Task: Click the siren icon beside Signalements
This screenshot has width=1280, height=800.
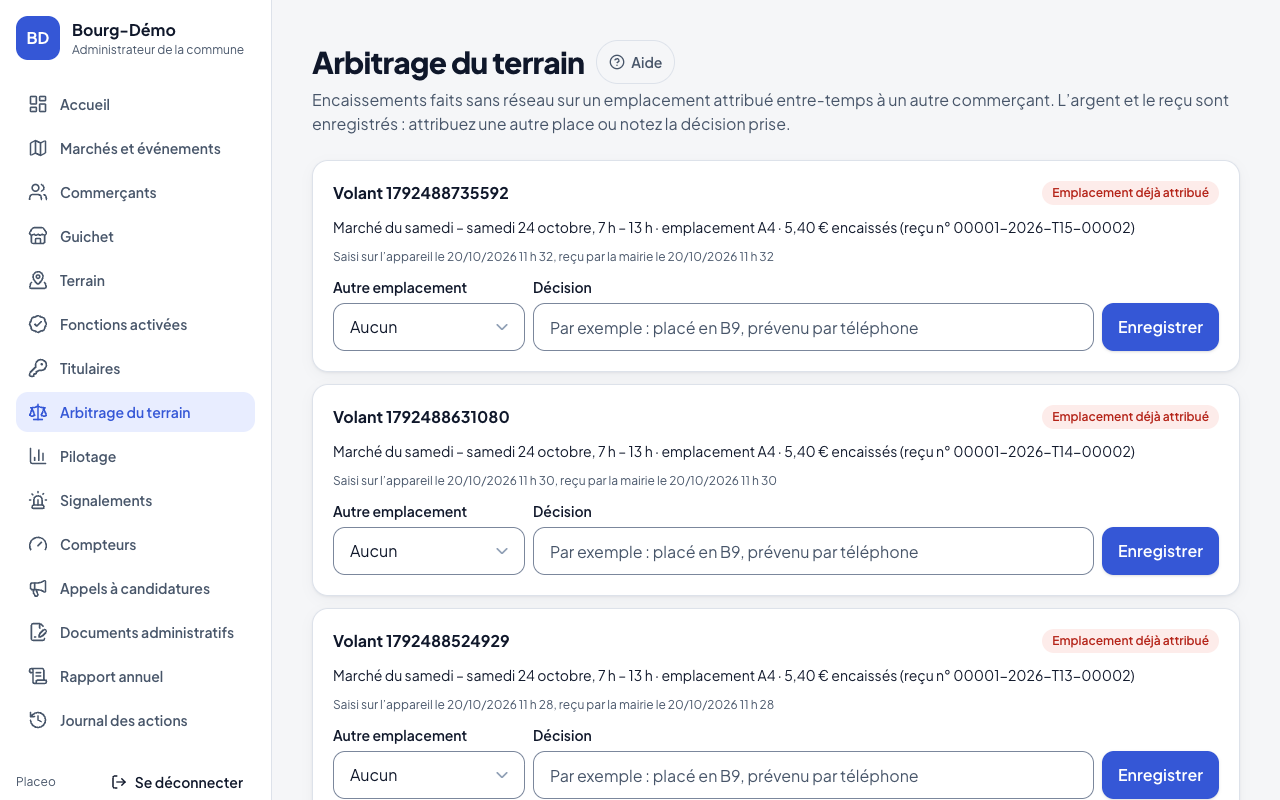Action: coord(38,500)
